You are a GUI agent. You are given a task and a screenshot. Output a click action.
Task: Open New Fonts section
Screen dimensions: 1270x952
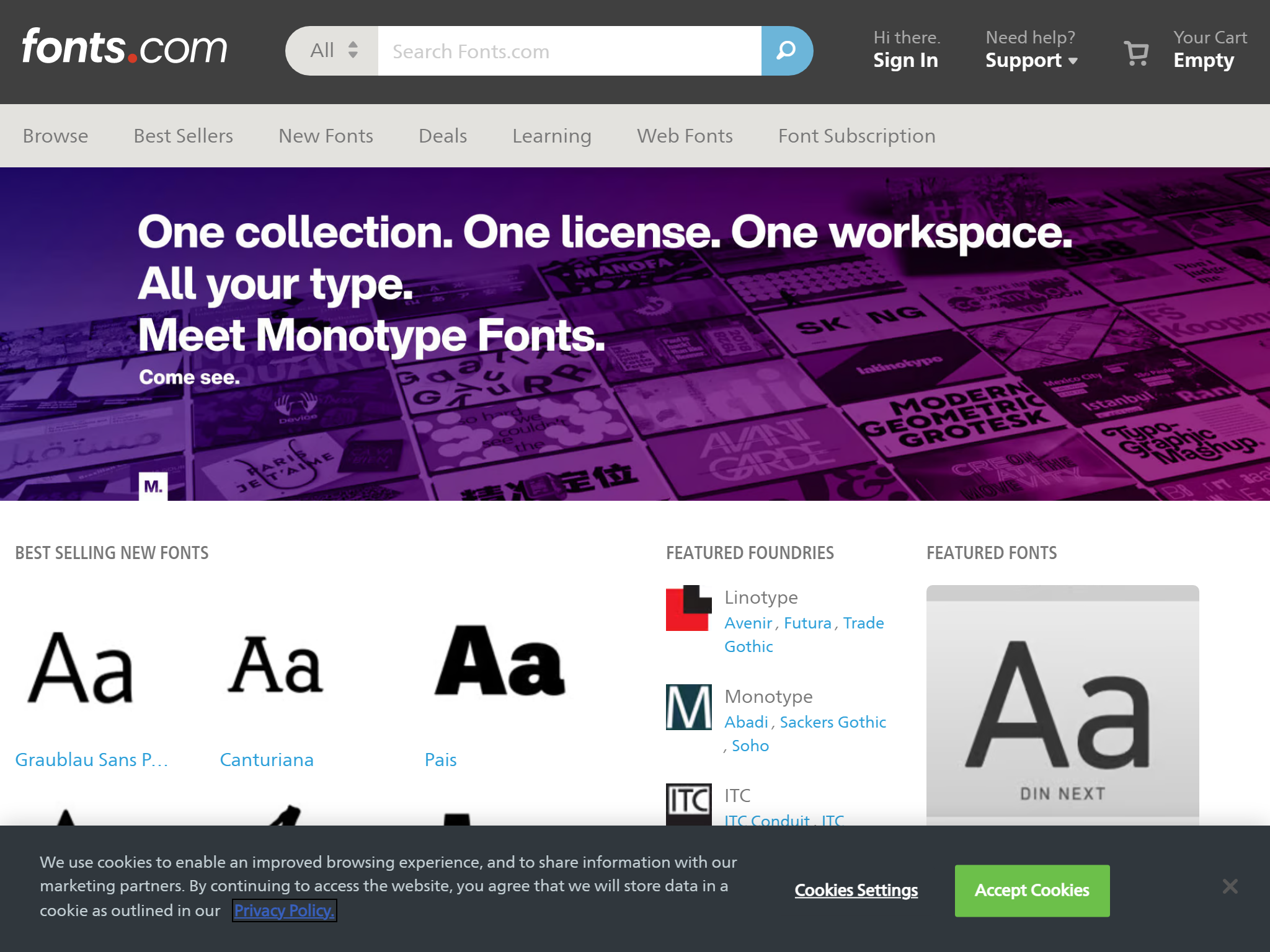click(x=326, y=136)
